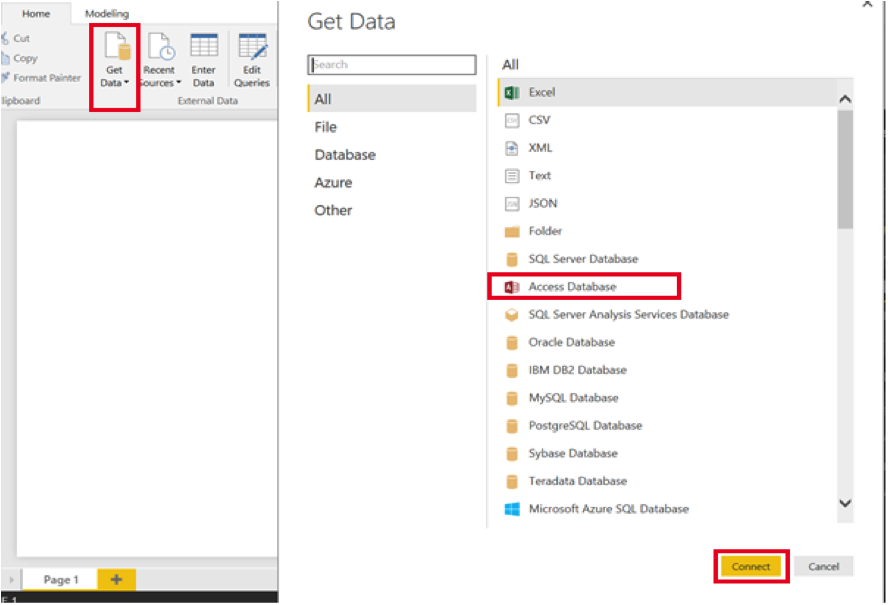Click the PostgreSQL Database cylinder icon
Screen dimensions: 888x605
pos(512,425)
